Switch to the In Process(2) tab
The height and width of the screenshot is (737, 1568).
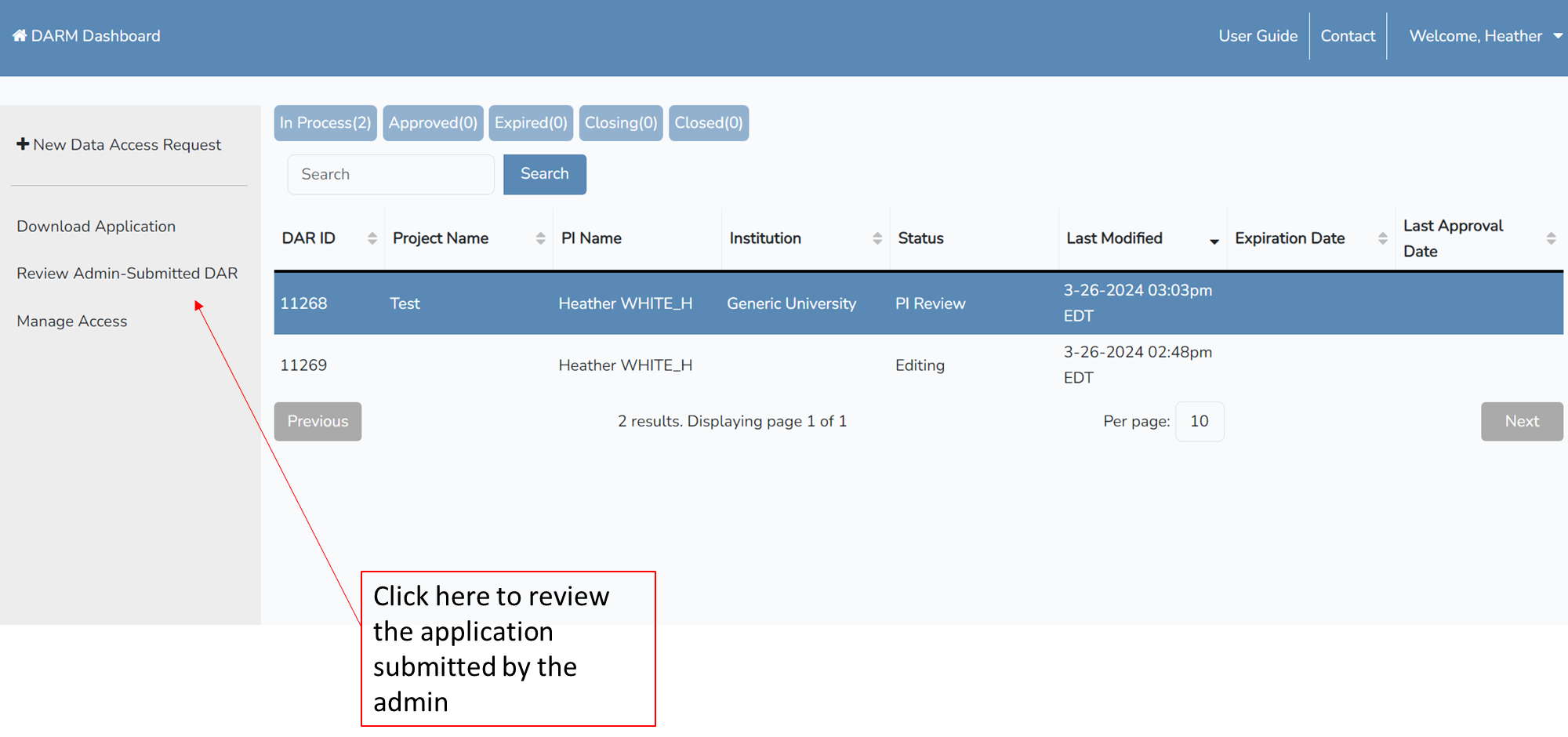[325, 123]
